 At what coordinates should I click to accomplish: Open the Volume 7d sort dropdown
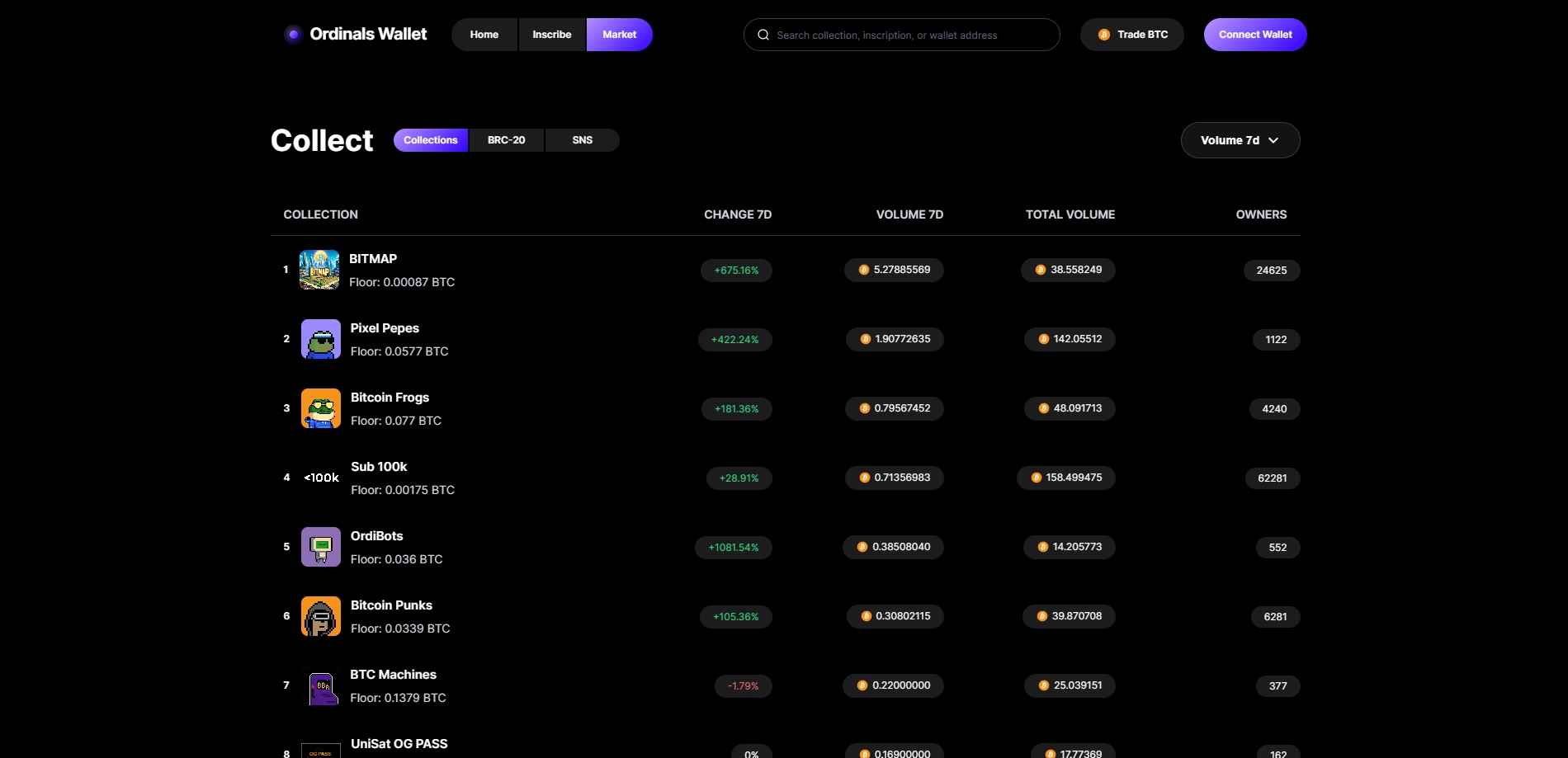point(1240,140)
